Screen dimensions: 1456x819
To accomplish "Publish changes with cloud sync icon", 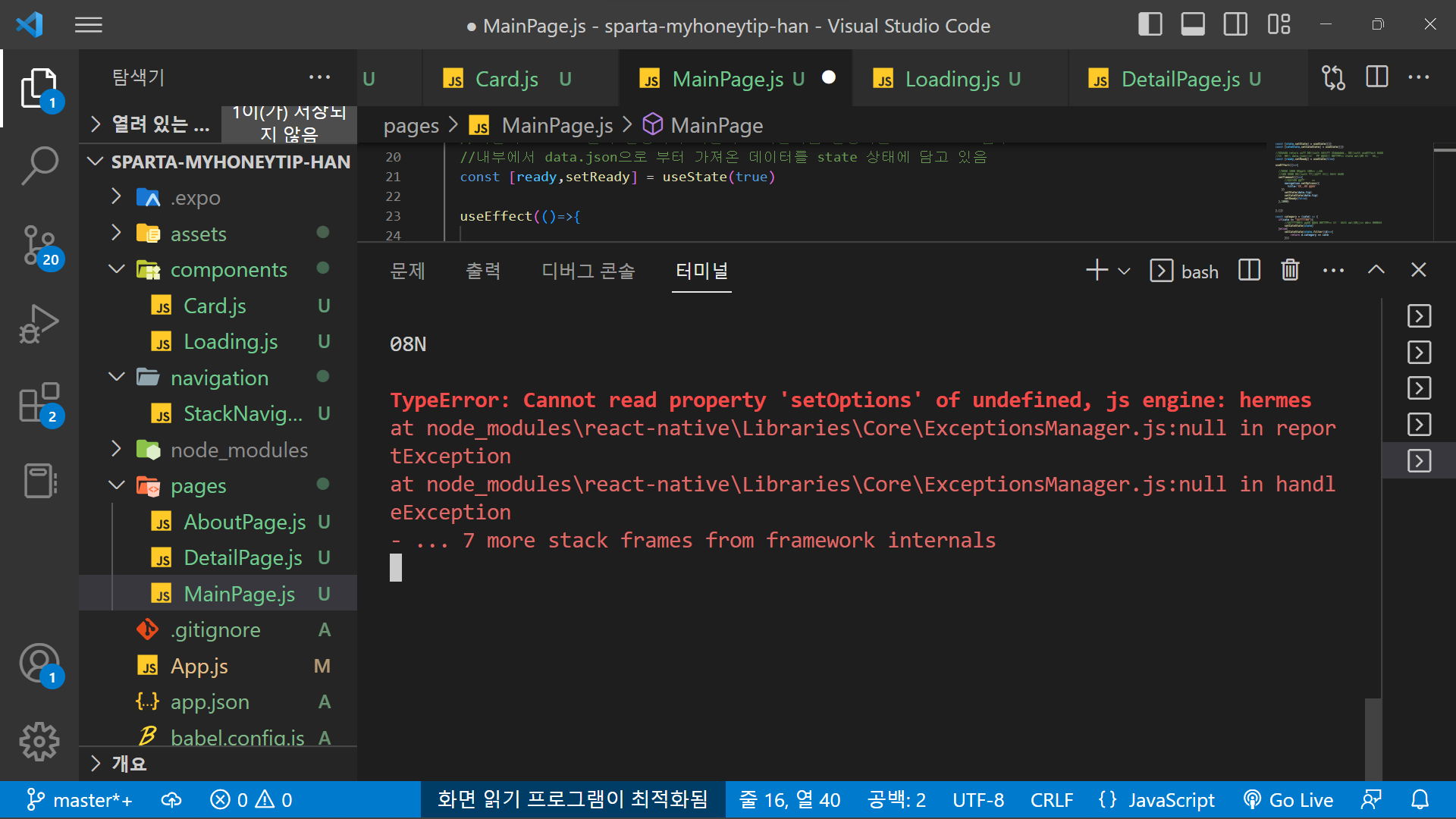I will 171,800.
